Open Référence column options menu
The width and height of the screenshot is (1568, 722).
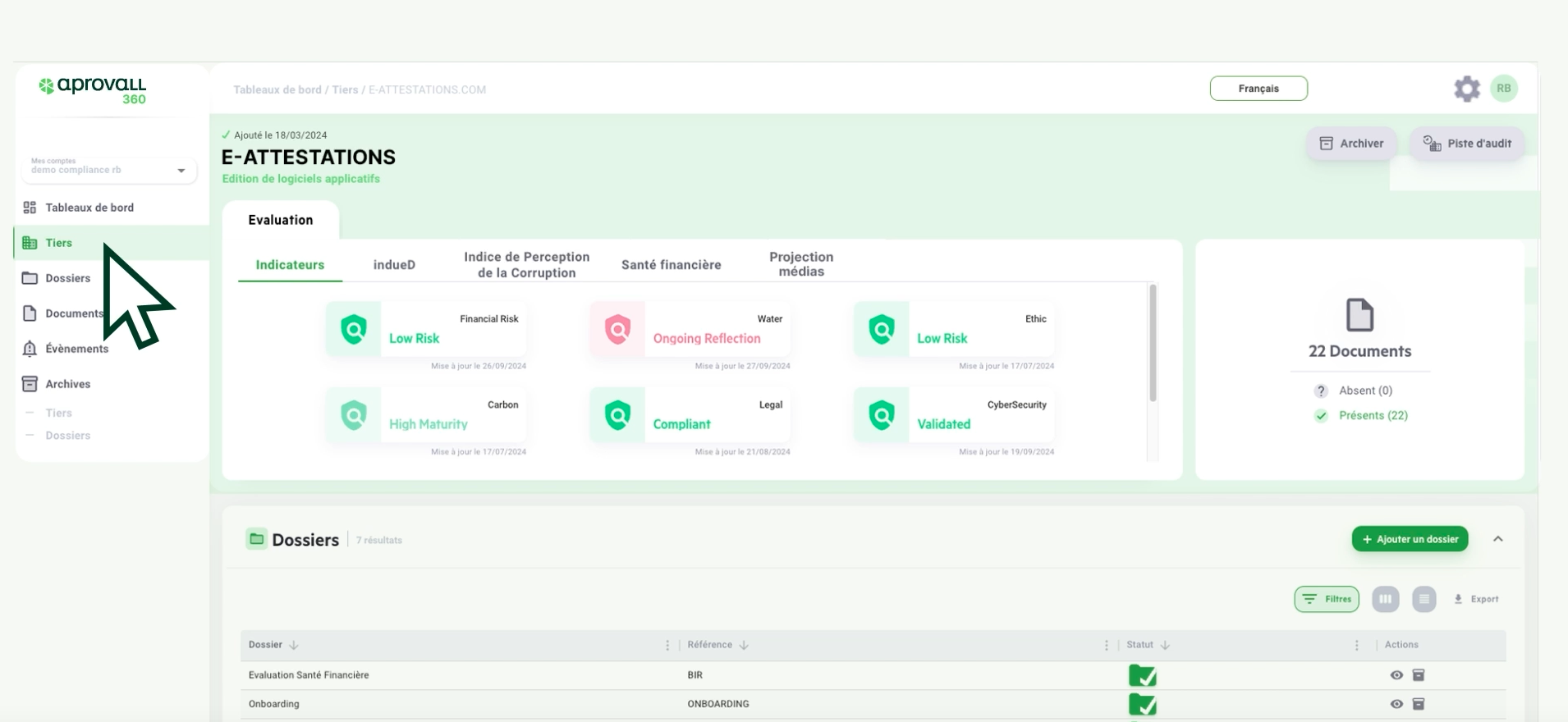pyautogui.click(x=1107, y=646)
